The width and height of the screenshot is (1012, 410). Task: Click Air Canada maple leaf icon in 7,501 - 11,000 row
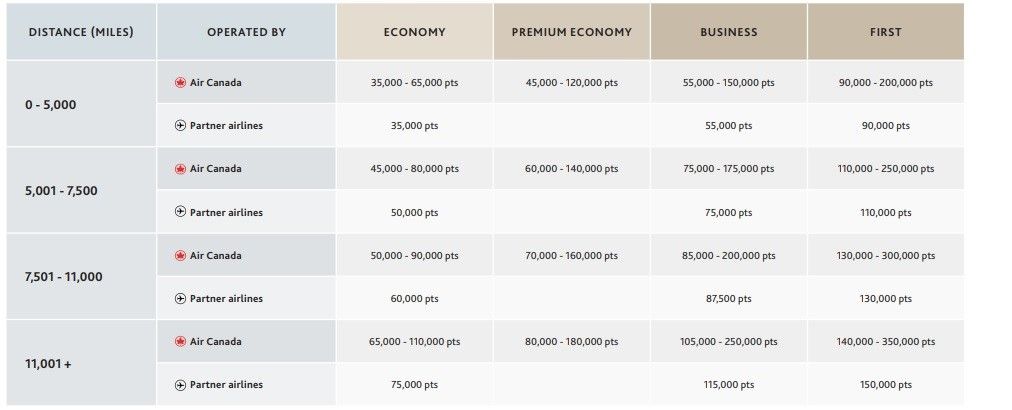tap(180, 255)
